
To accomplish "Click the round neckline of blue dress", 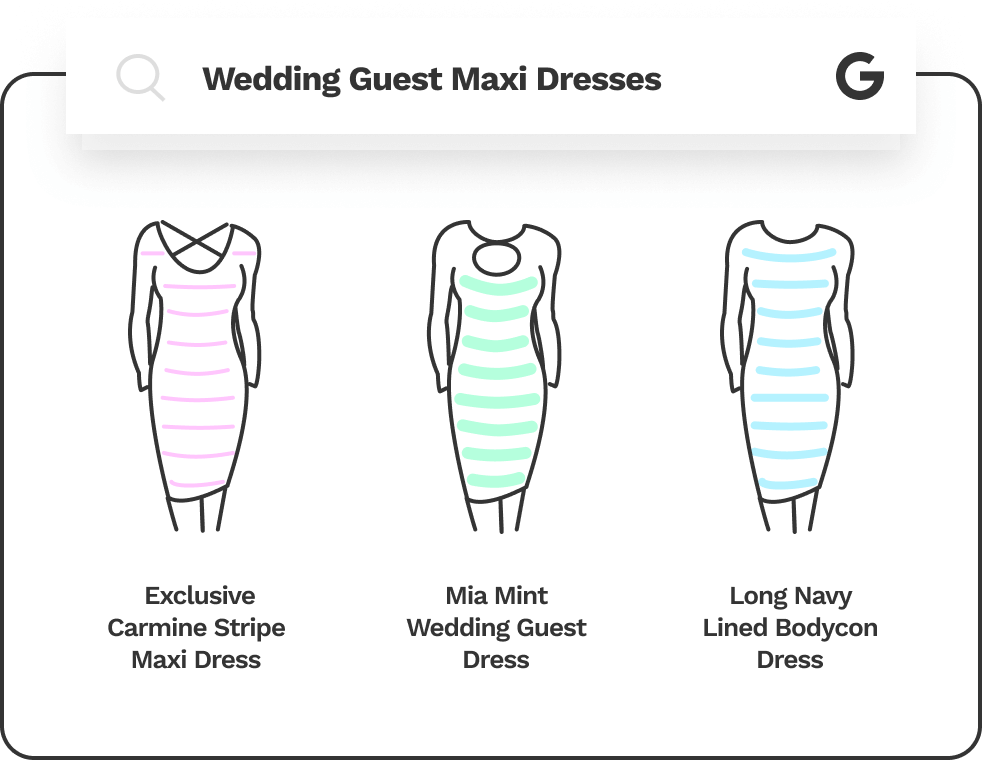I will (x=790, y=234).
